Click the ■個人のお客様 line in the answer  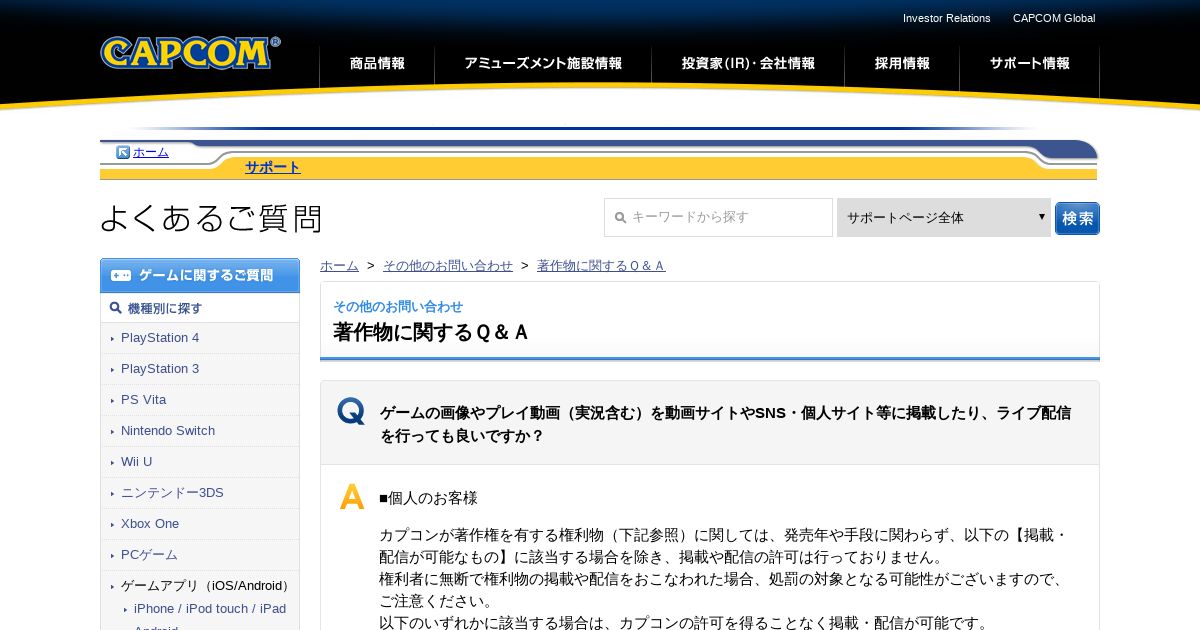[x=428, y=498]
